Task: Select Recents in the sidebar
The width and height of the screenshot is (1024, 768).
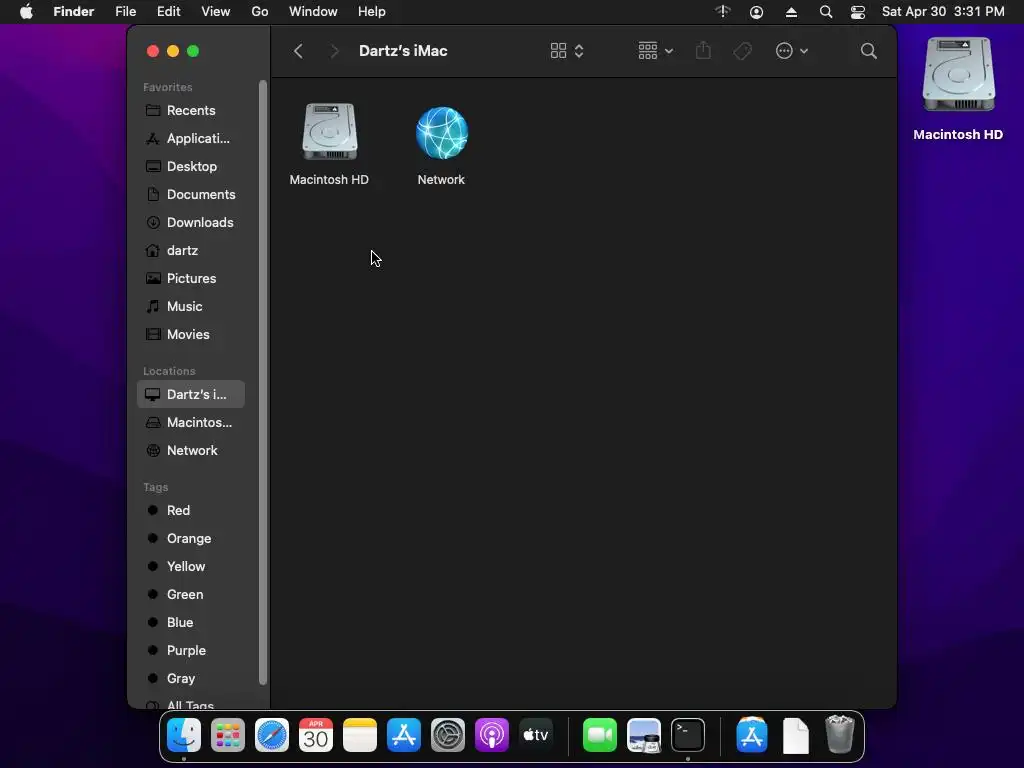Action: tap(191, 110)
